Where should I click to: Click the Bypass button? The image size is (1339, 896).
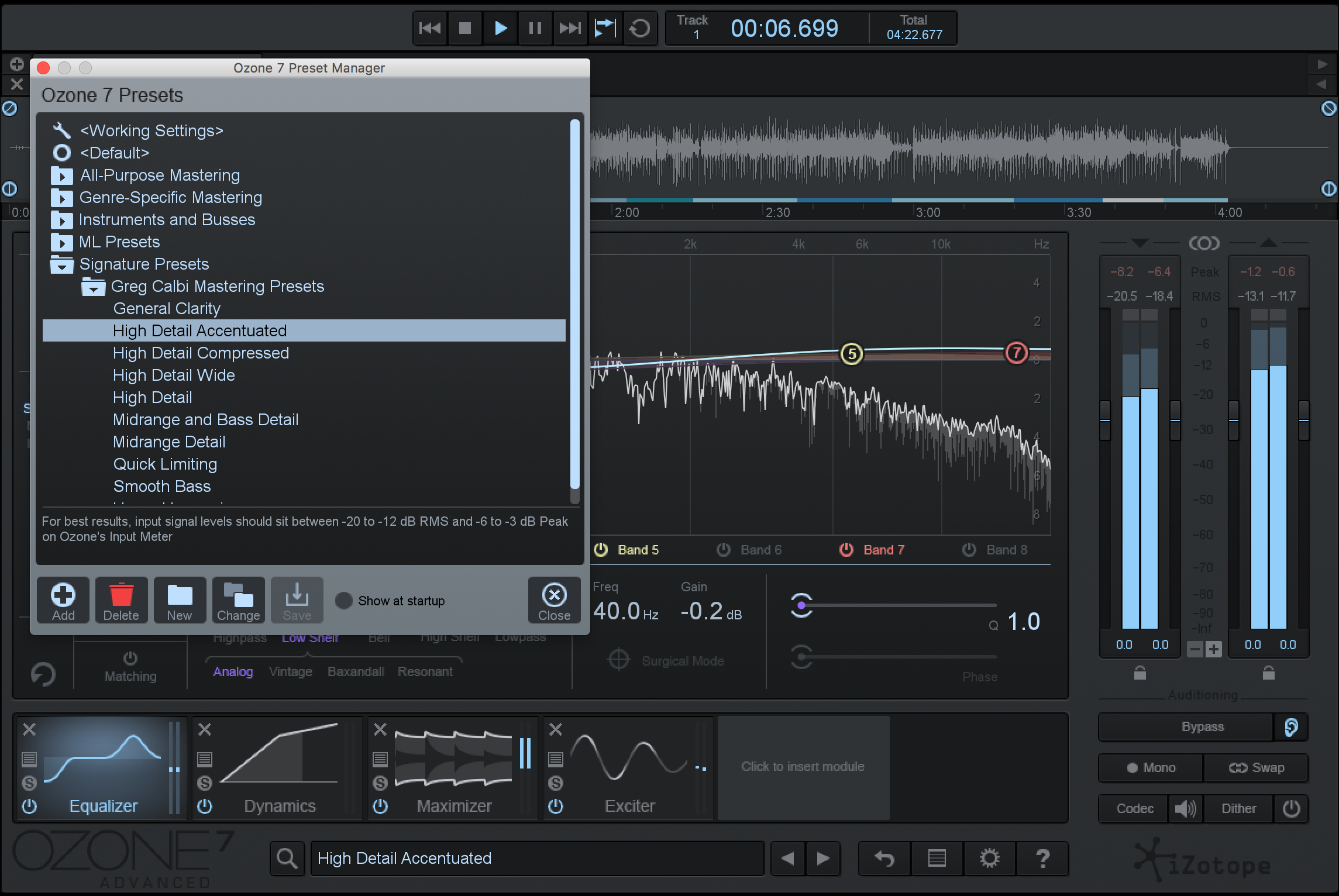(x=1186, y=727)
